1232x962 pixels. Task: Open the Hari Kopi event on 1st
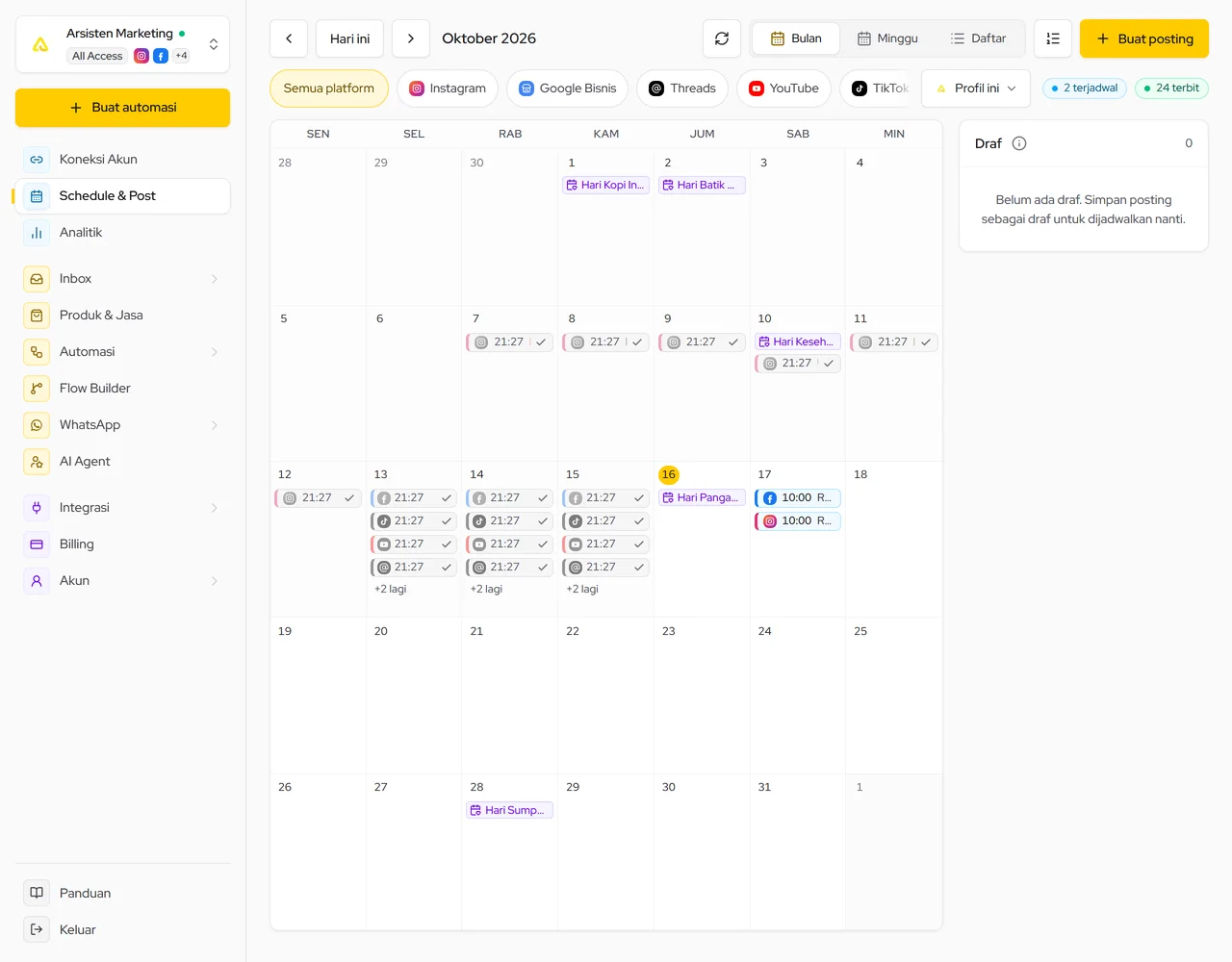coord(606,185)
